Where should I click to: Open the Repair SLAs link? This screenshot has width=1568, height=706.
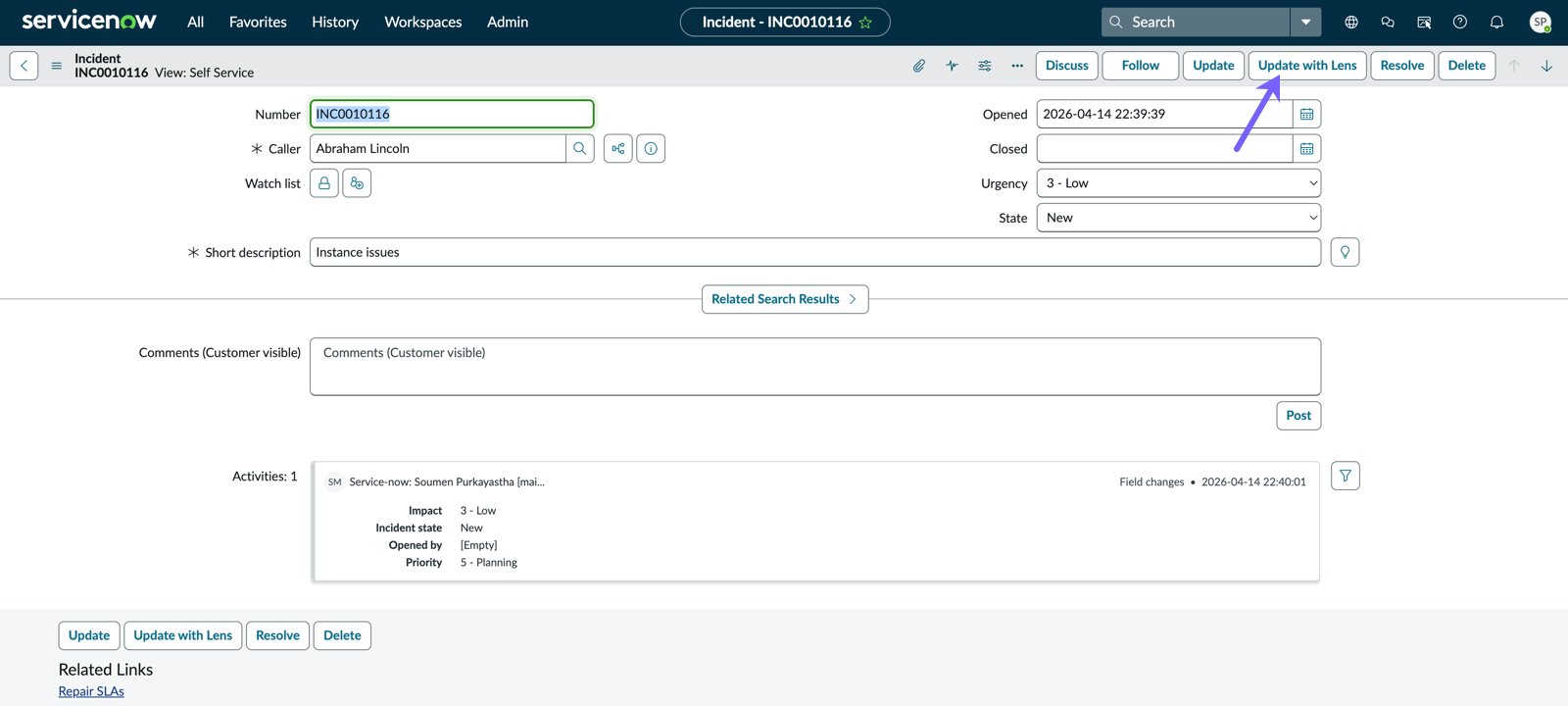91,691
